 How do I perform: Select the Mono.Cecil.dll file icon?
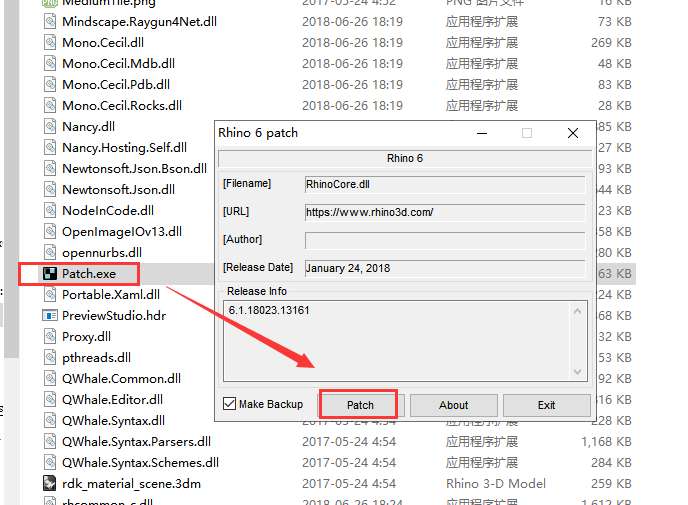pyautogui.click(x=49, y=42)
